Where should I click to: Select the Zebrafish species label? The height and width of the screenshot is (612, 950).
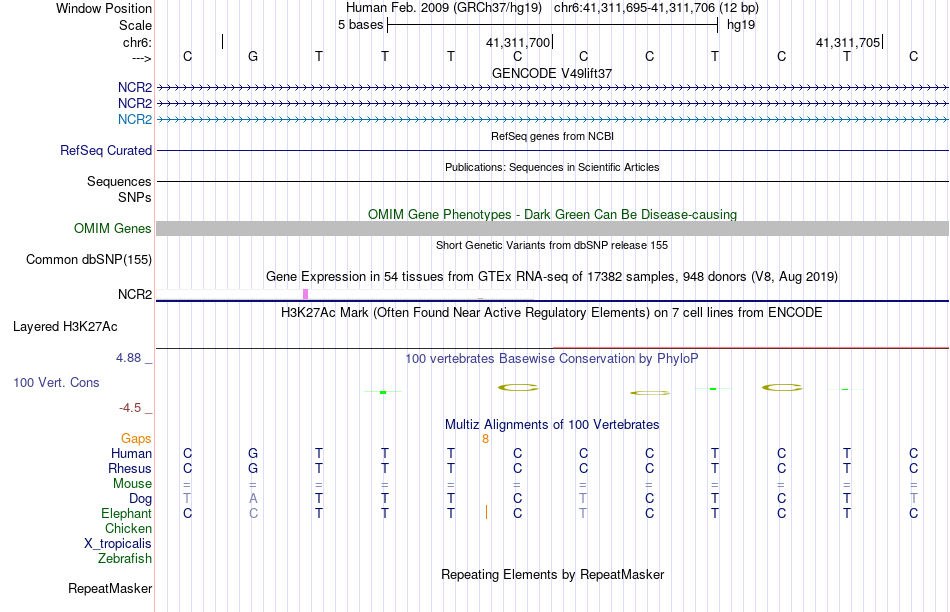coord(125,558)
